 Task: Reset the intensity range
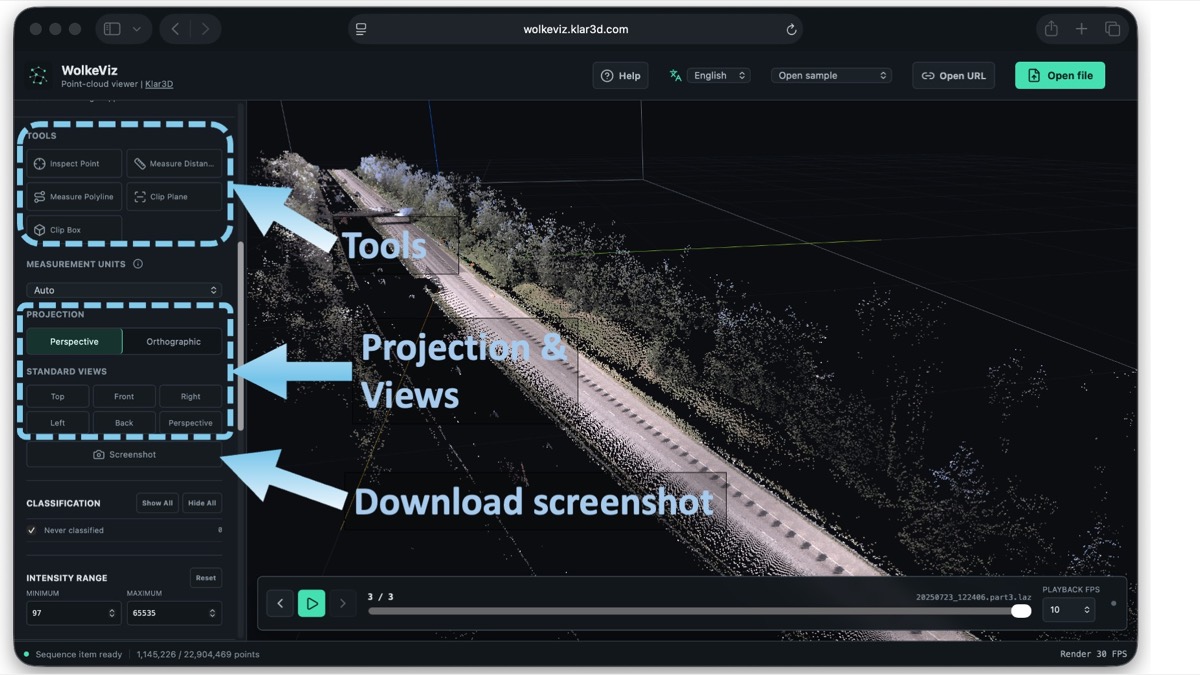click(206, 578)
